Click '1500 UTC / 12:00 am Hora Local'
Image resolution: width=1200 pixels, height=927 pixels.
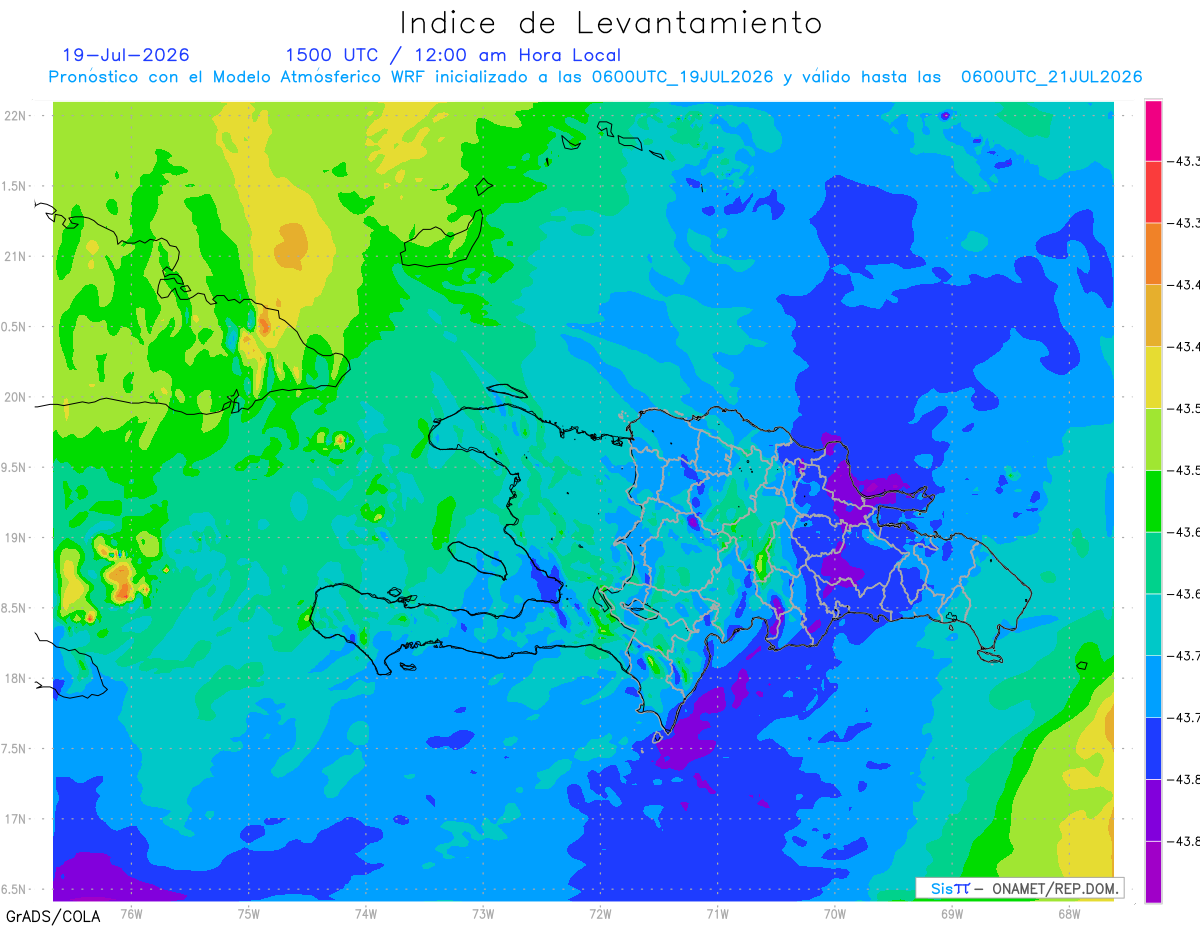[453, 56]
